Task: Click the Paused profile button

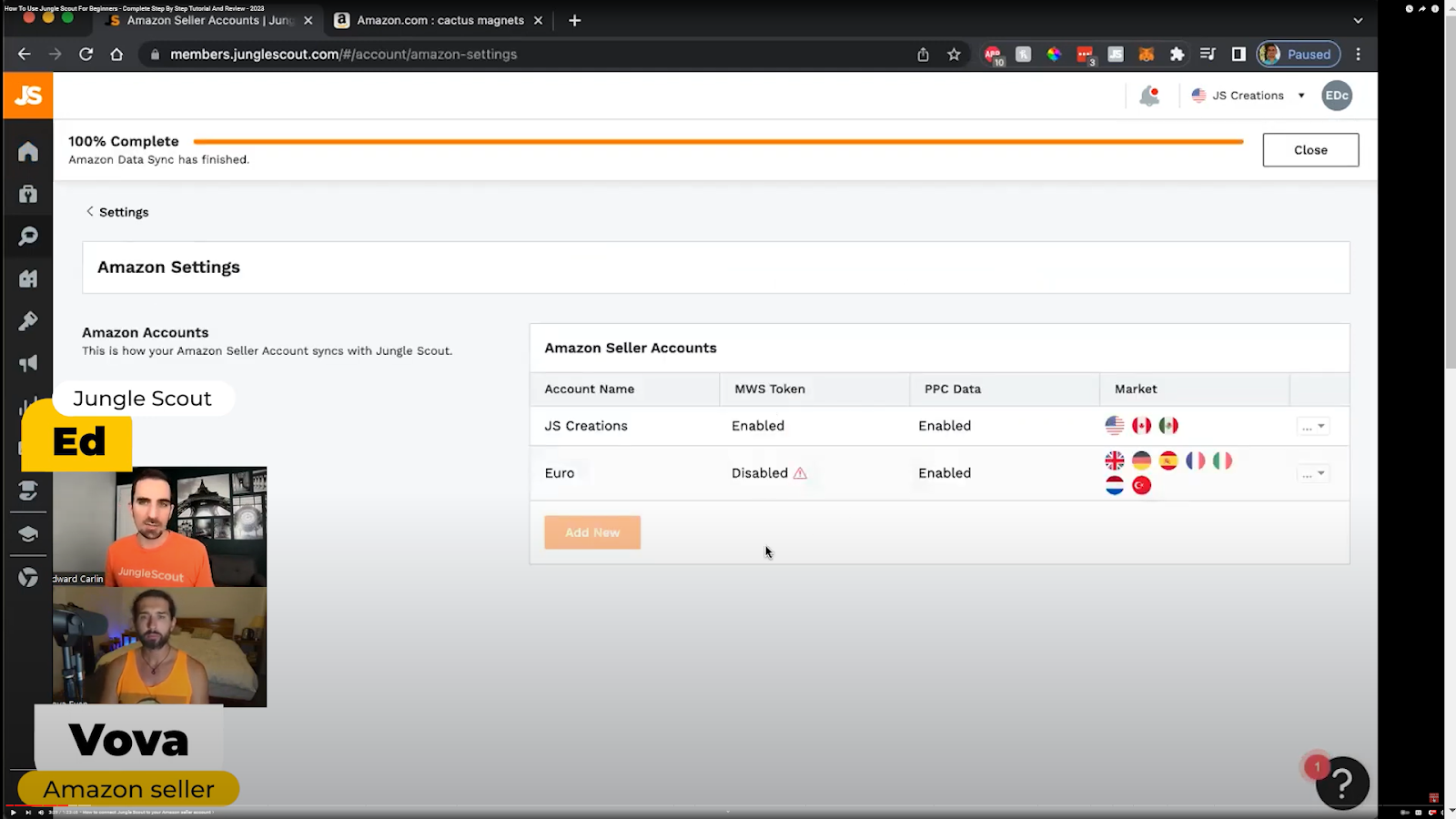Action: (x=1299, y=55)
